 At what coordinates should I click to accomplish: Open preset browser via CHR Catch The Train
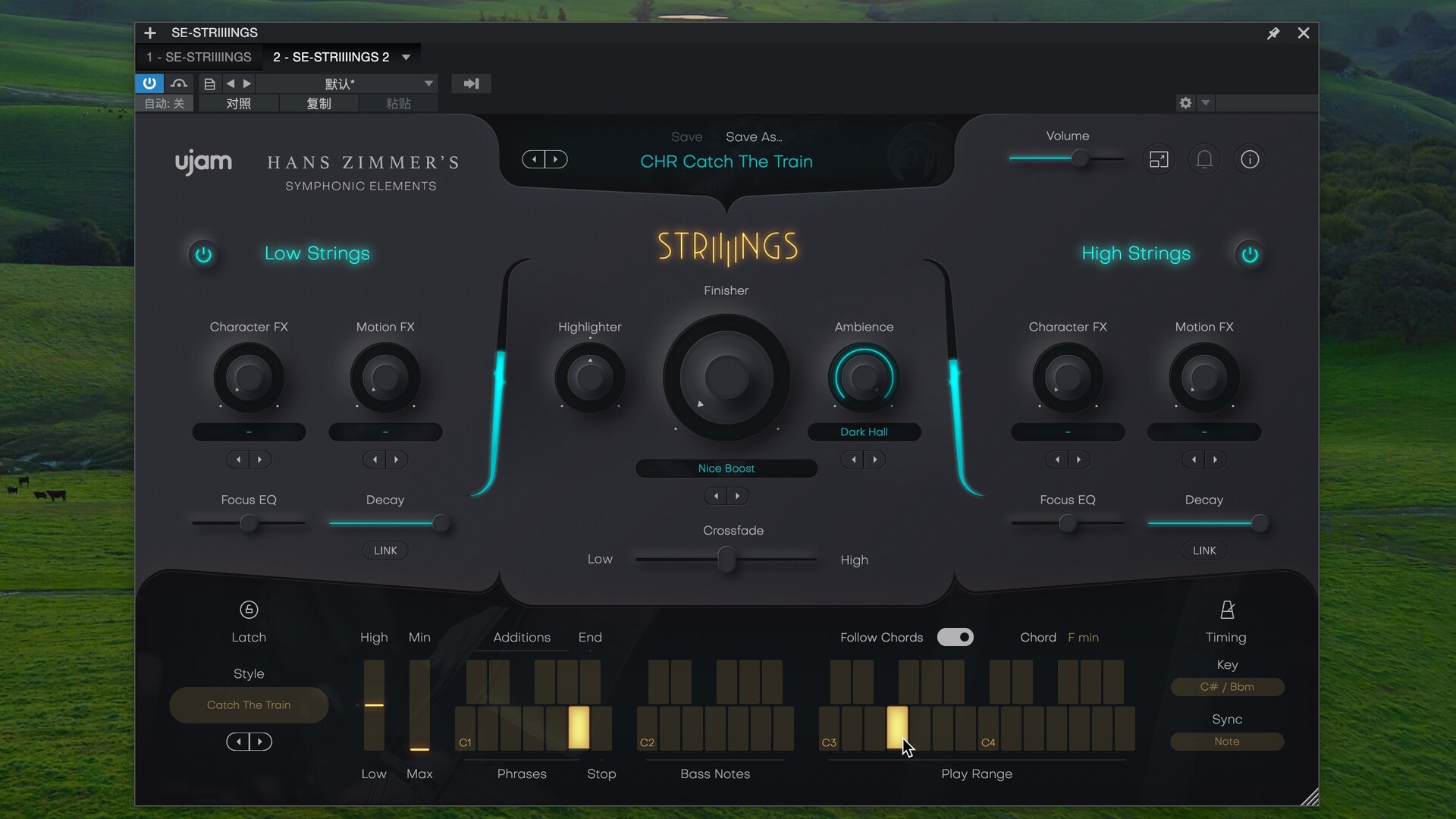(x=726, y=162)
